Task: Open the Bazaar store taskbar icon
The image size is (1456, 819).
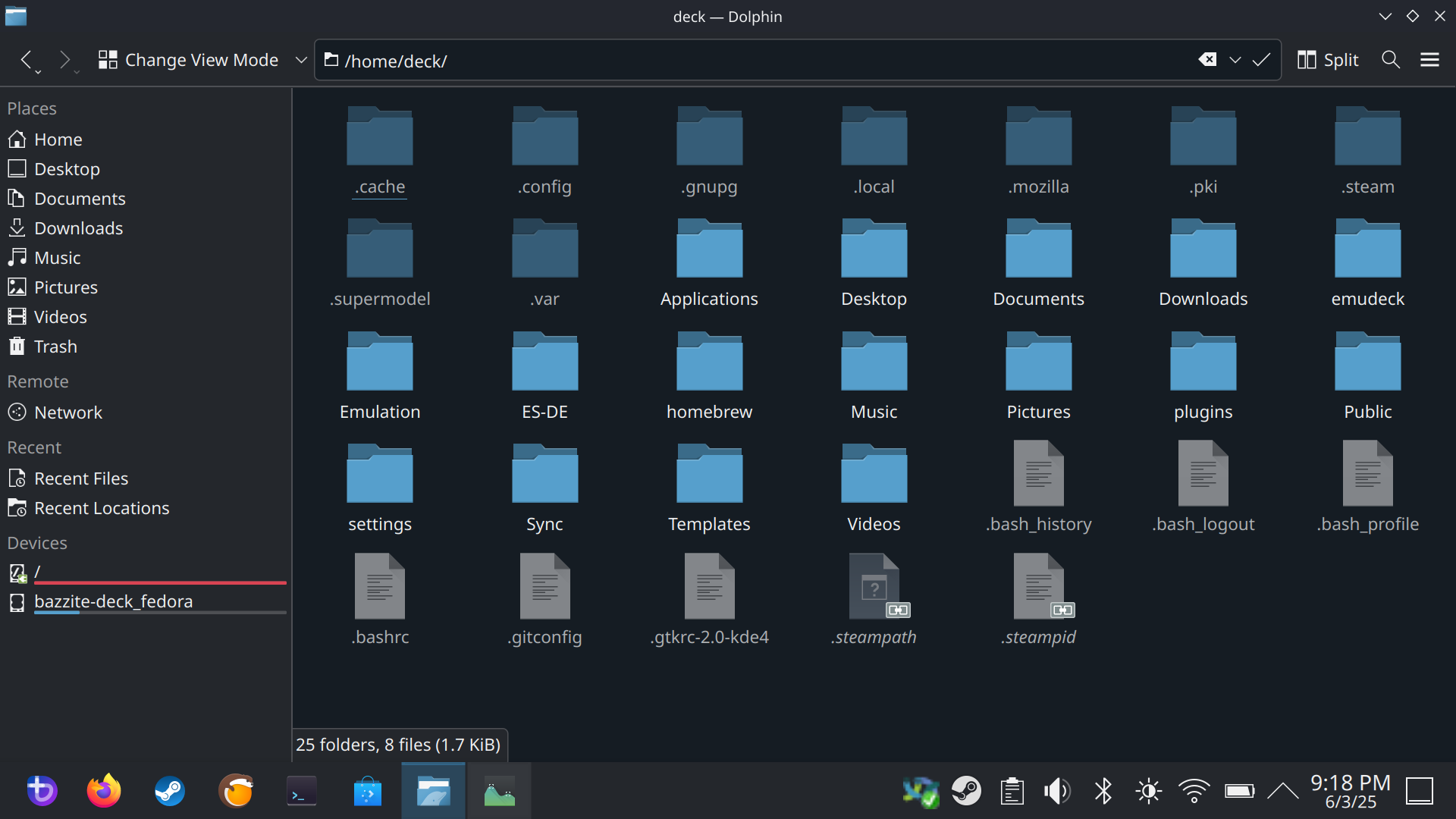Action: pos(368,791)
